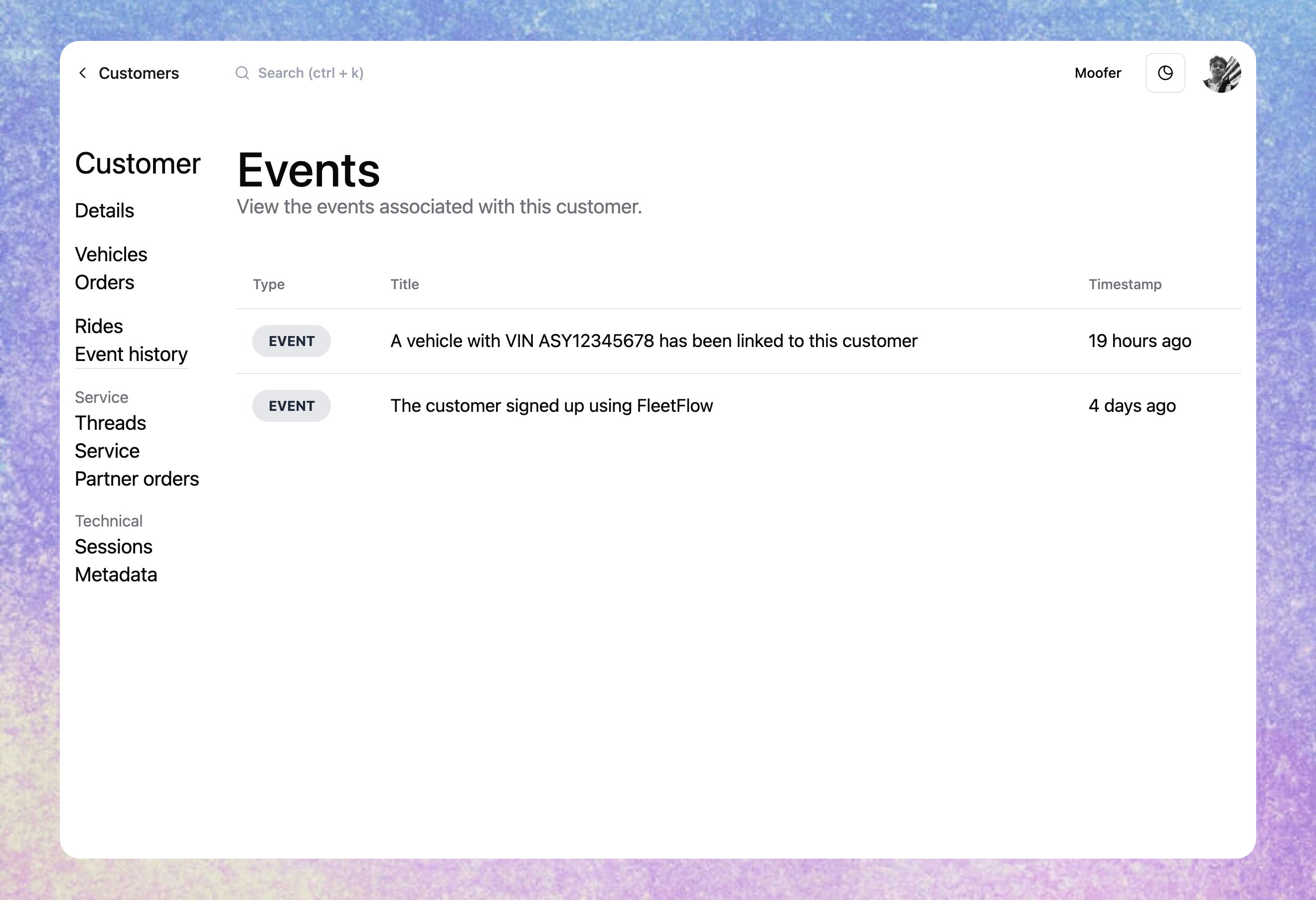
Task: Open the Service item below Threads
Action: [107, 451]
